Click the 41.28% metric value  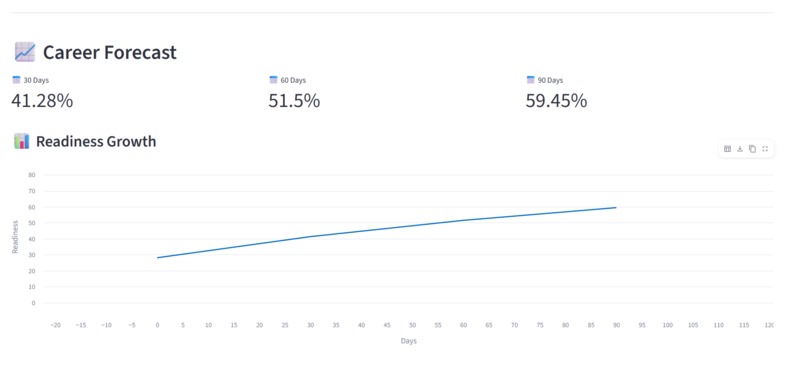click(x=42, y=101)
